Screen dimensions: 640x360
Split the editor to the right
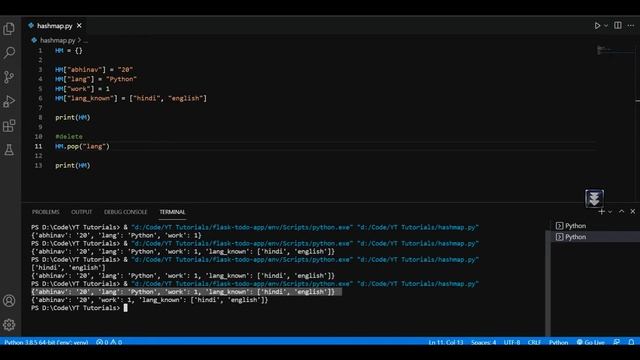pyautogui.click(x=618, y=25)
